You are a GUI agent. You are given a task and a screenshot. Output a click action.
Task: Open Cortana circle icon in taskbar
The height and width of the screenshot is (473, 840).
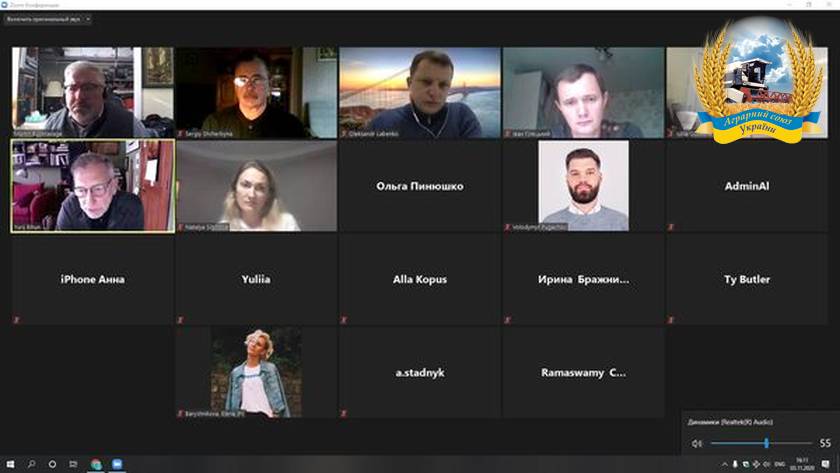tap(52, 464)
